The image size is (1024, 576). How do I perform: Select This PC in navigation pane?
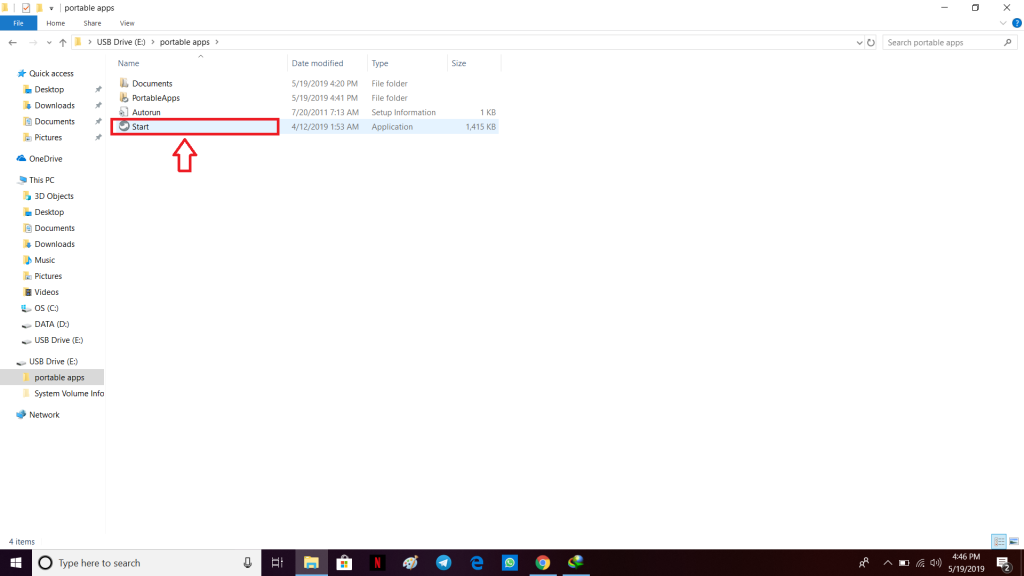[41, 180]
